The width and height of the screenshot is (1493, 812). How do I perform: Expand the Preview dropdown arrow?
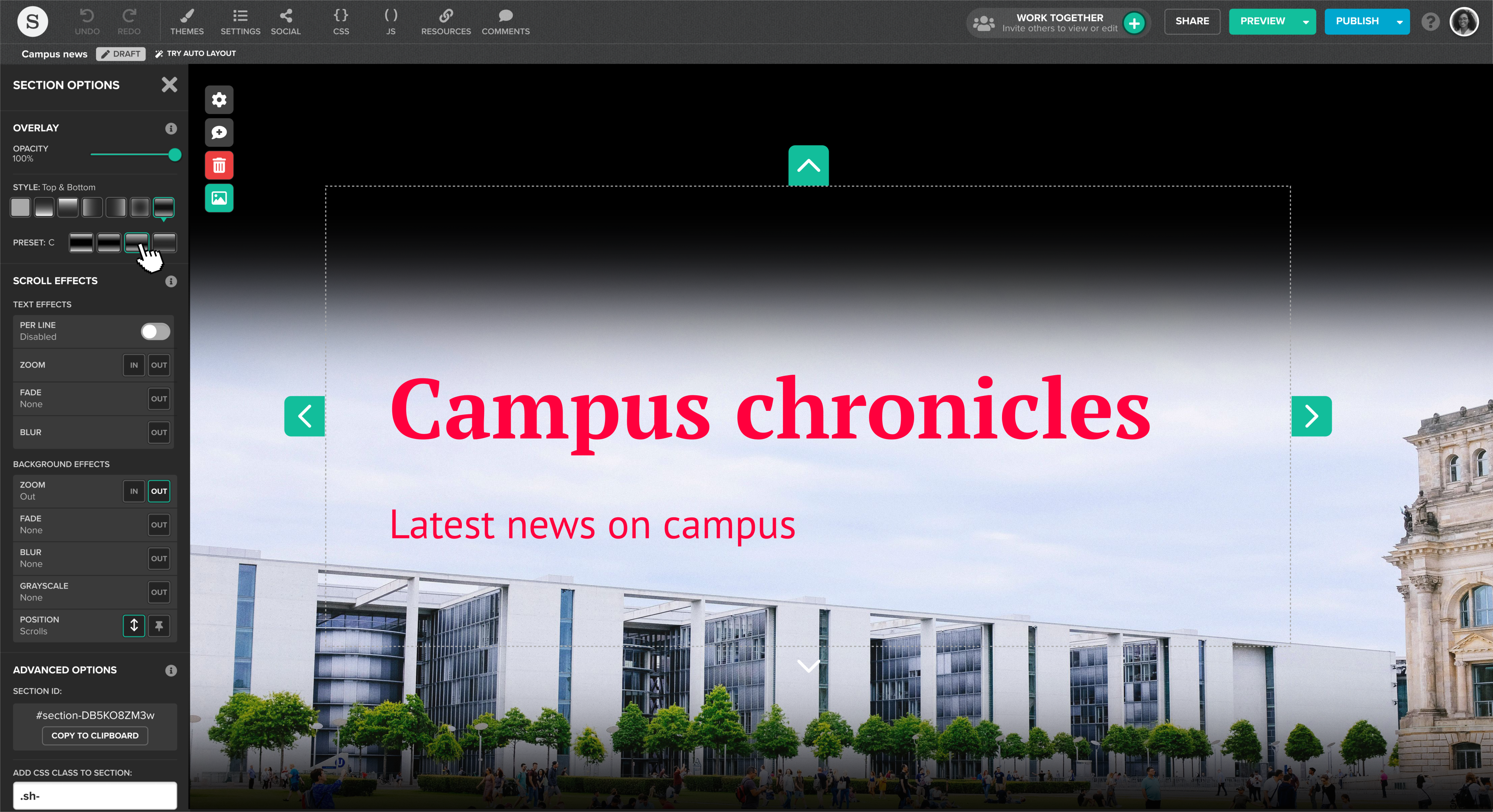click(x=1306, y=22)
